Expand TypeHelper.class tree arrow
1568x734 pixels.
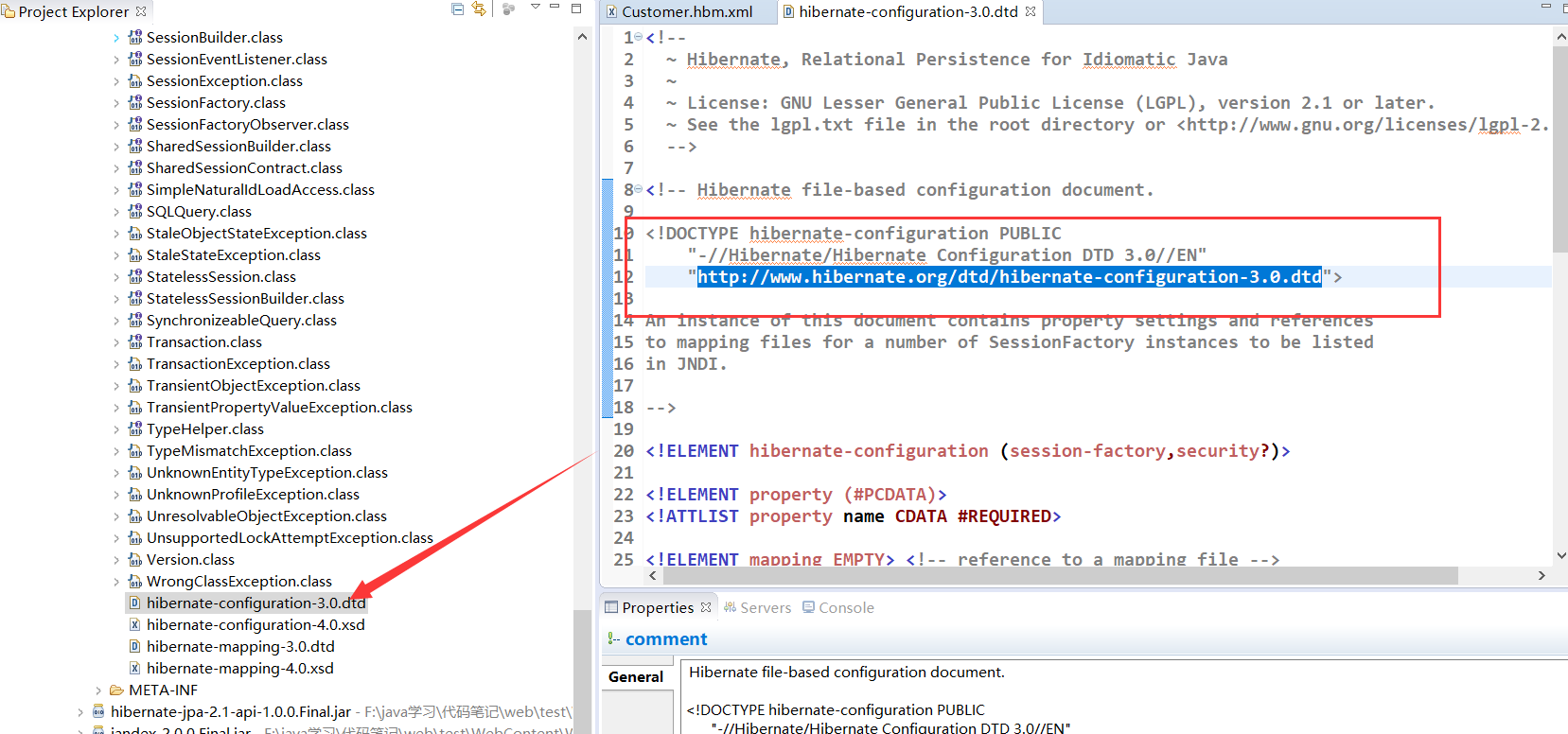(116, 429)
